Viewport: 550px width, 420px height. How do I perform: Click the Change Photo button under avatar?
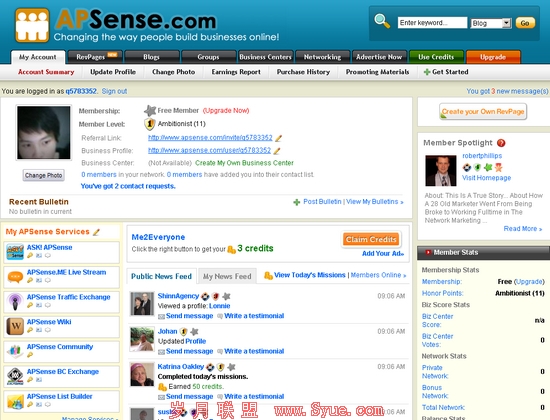coord(43,175)
